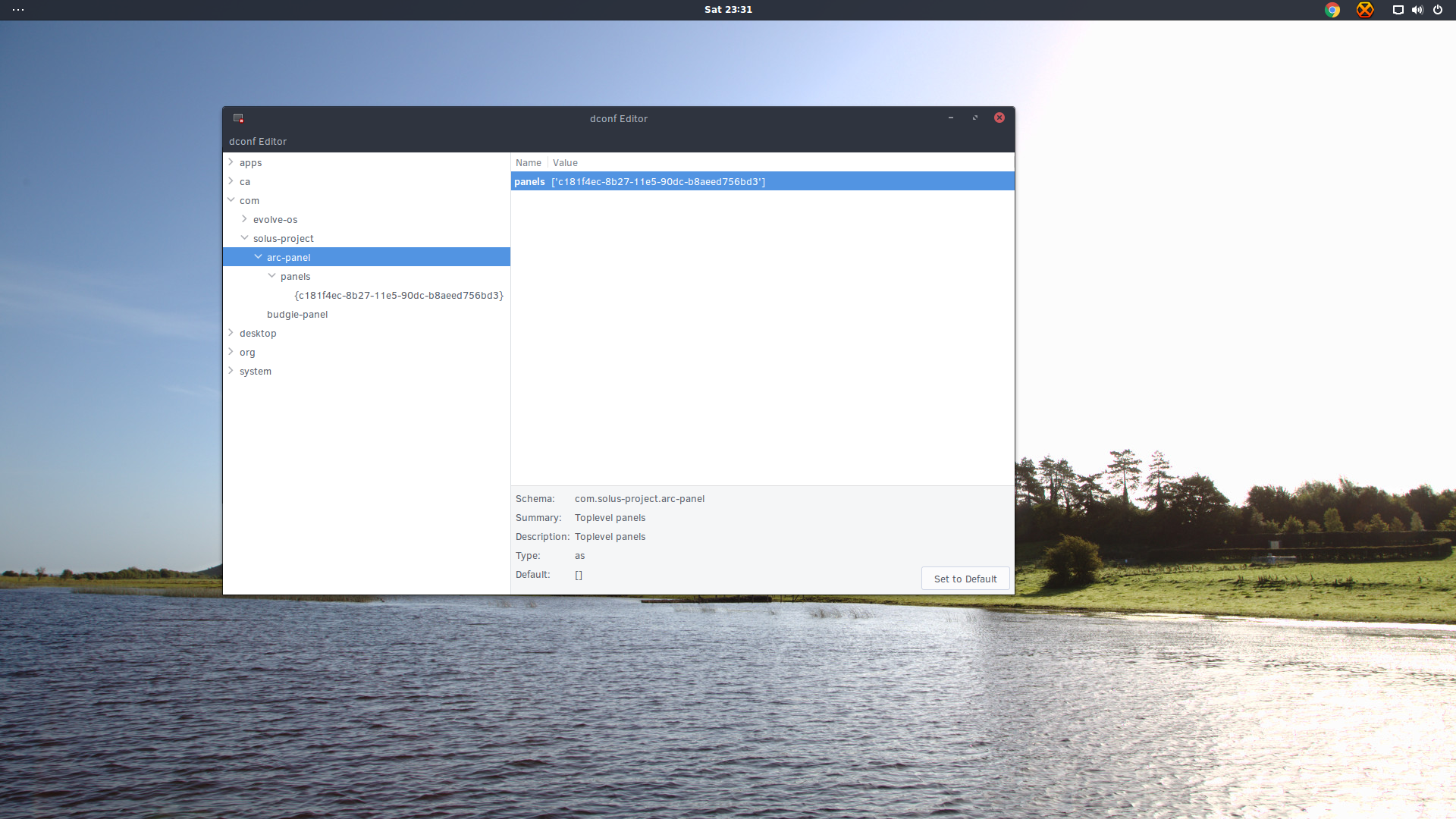Open the power menu icon
1456x819 pixels.
[1437, 10]
